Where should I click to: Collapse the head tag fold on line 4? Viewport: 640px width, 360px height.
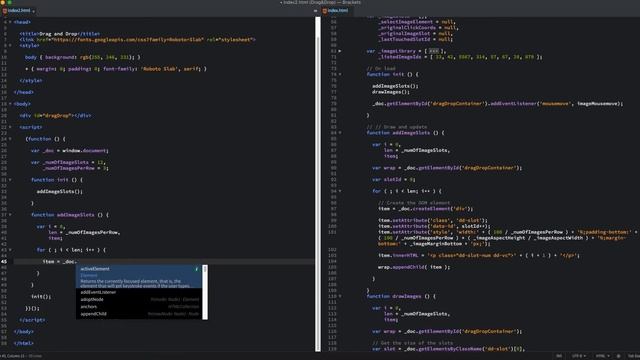[x=10, y=22]
